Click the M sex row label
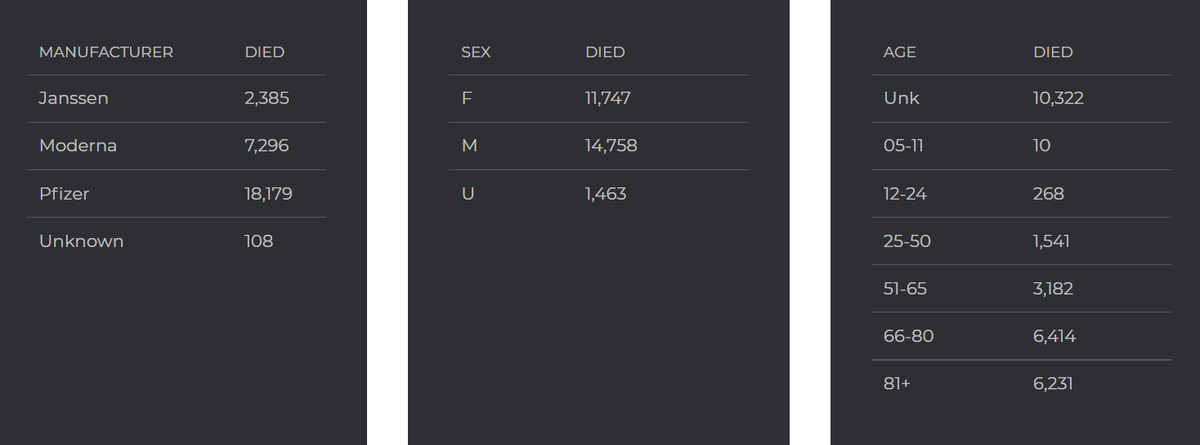This screenshot has height=445, width=1200. (x=469, y=145)
